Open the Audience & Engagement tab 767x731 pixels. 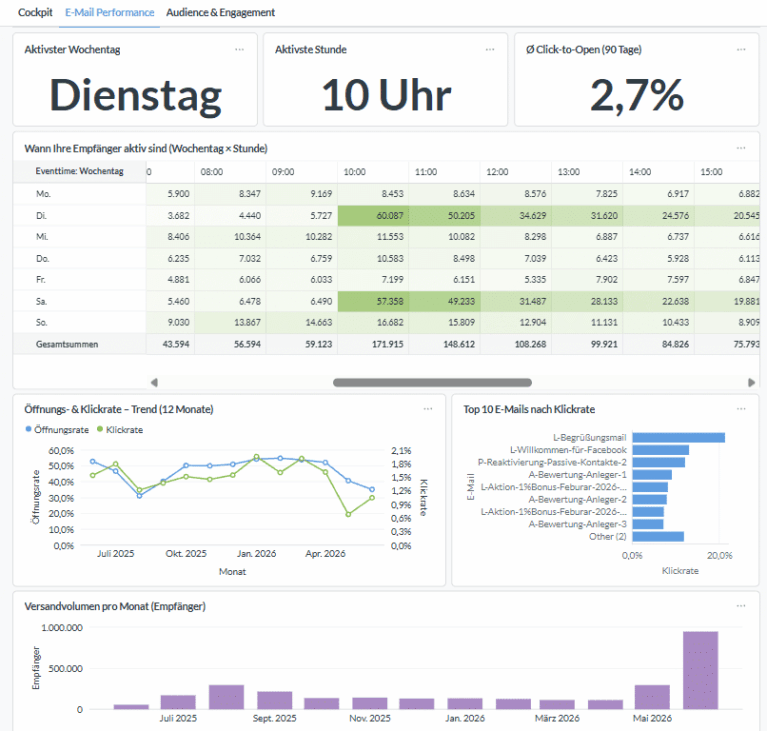click(220, 12)
